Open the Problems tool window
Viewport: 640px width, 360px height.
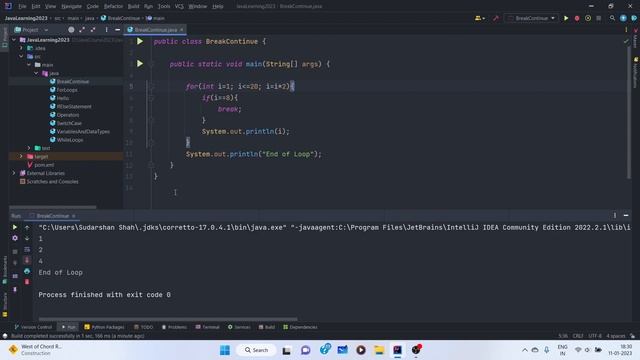pyautogui.click(x=174, y=327)
